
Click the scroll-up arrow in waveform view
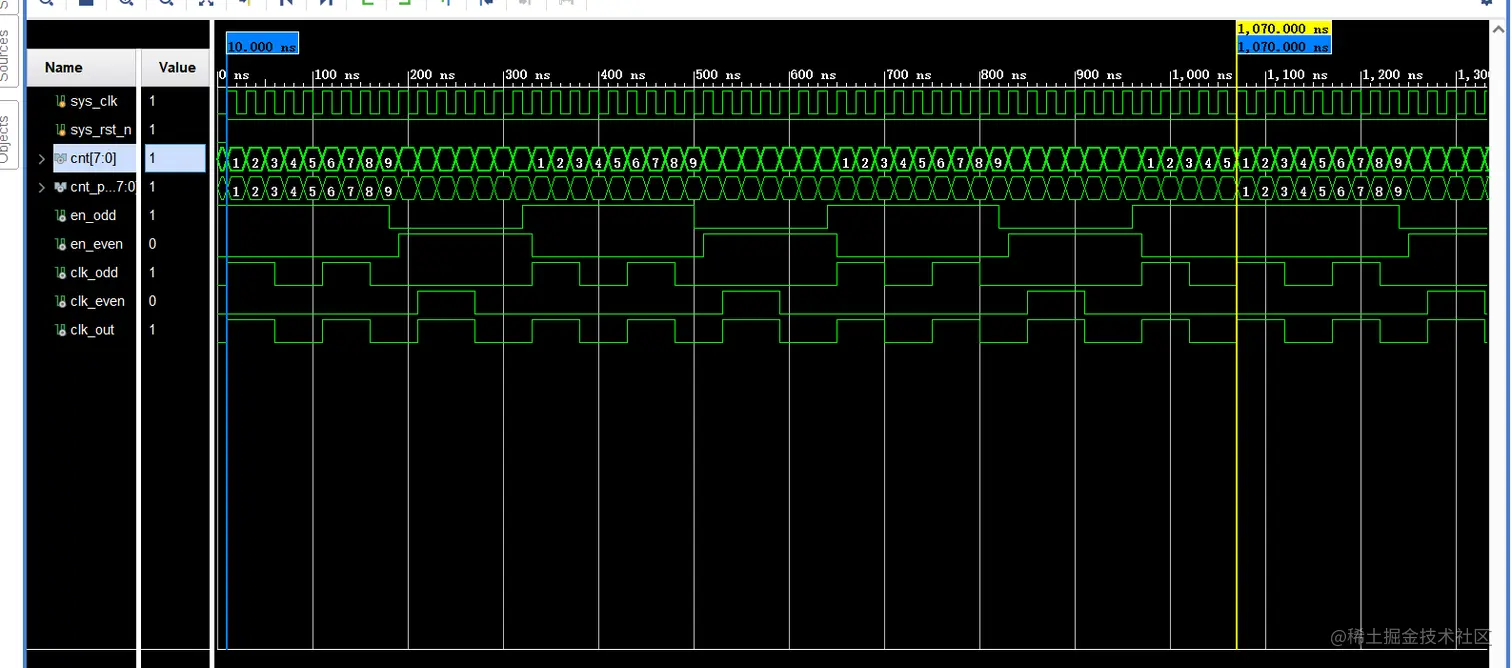(1498, 30)
